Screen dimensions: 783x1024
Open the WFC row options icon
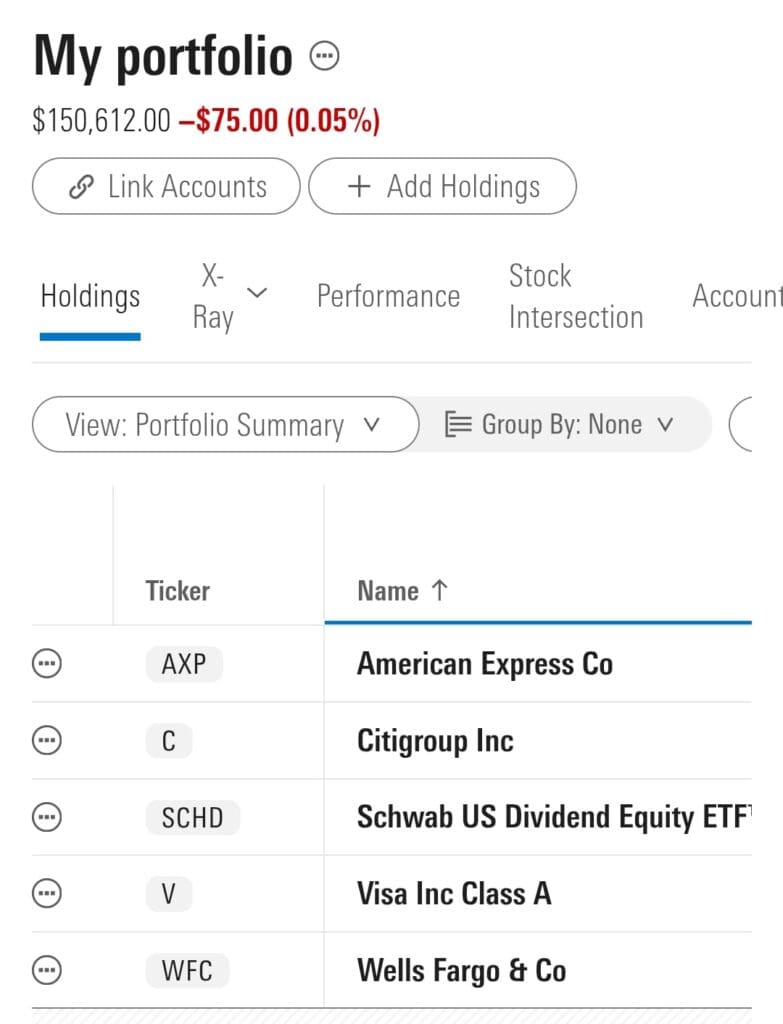47,970
